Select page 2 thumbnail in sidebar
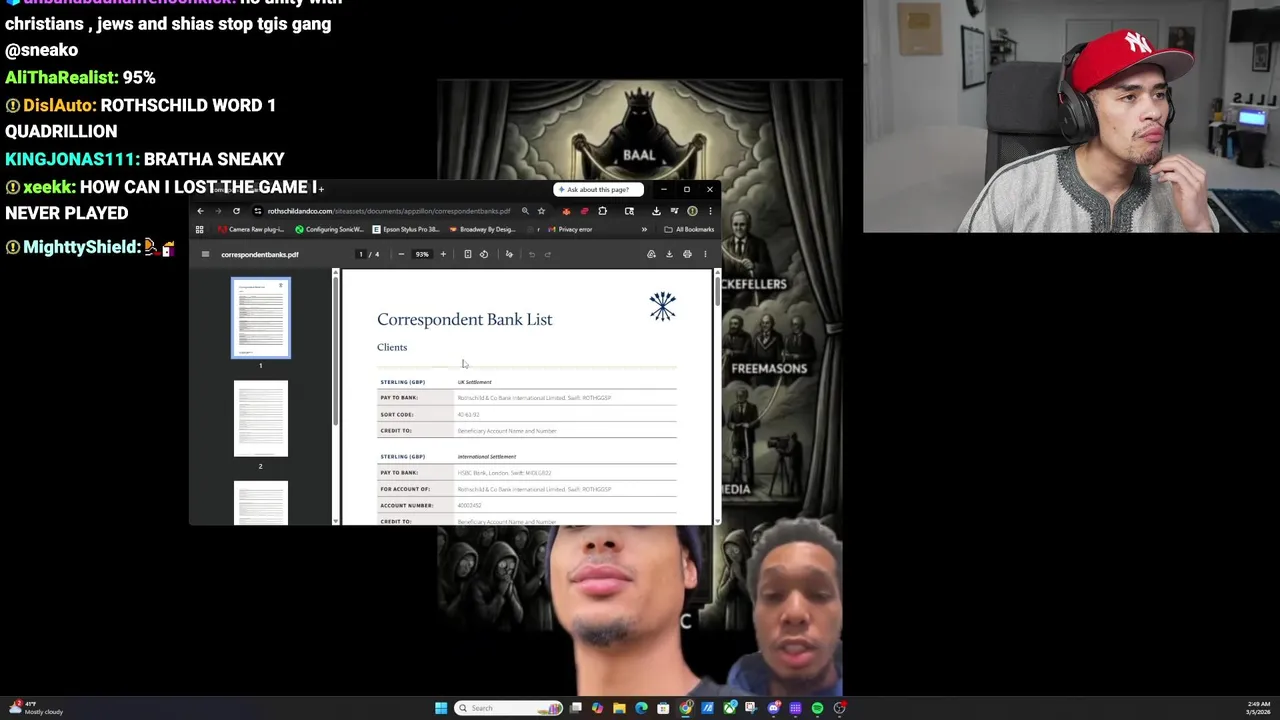1280x720 pixels. point(261,418)
